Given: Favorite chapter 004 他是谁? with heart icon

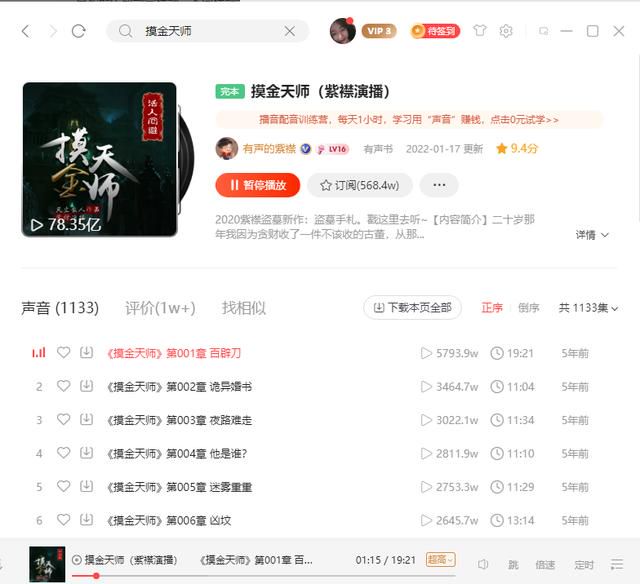Looking at the screenshot, I should tap(63, 453).
